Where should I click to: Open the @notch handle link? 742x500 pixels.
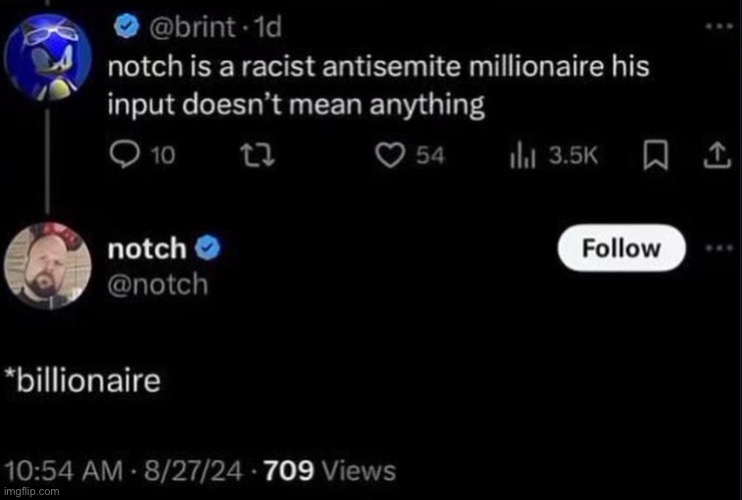click(158, 284)
